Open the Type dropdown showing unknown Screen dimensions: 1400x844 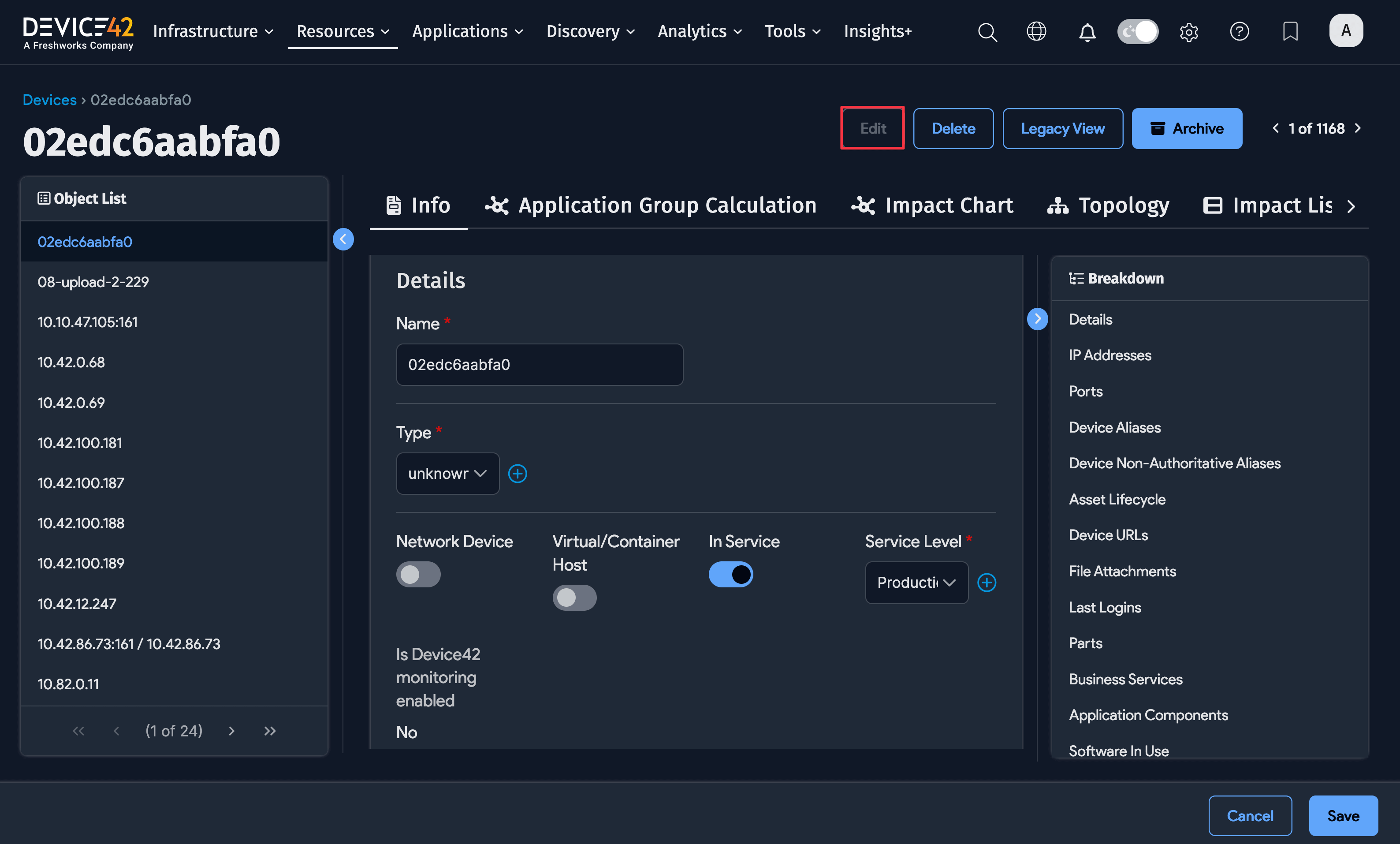(447, 474)
